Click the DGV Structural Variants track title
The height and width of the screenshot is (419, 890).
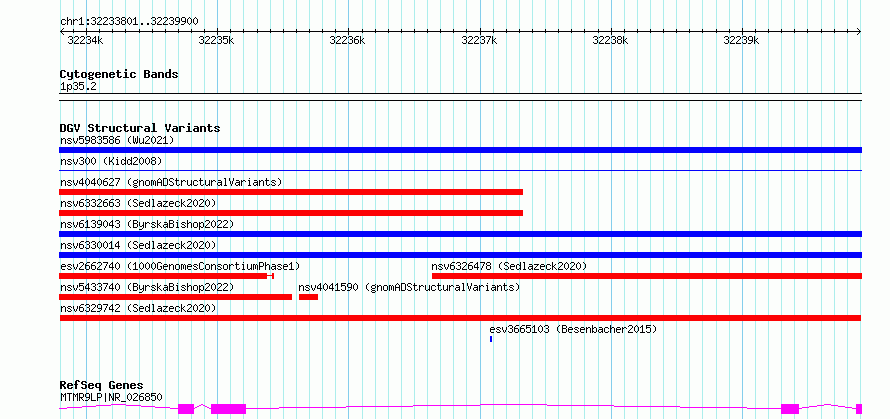coord(140,128)
